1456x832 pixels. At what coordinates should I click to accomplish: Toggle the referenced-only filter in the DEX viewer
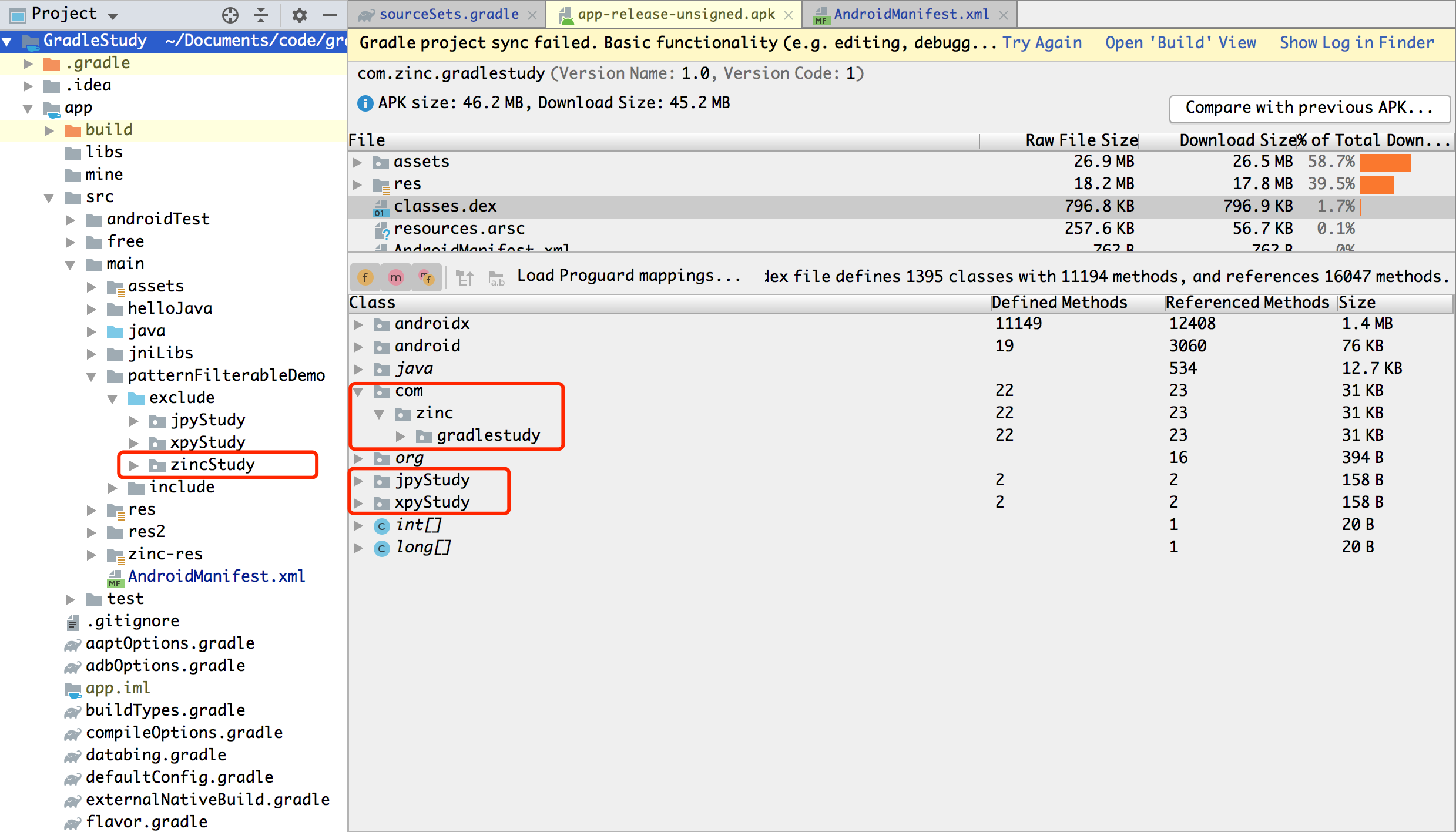pos(427,277)
